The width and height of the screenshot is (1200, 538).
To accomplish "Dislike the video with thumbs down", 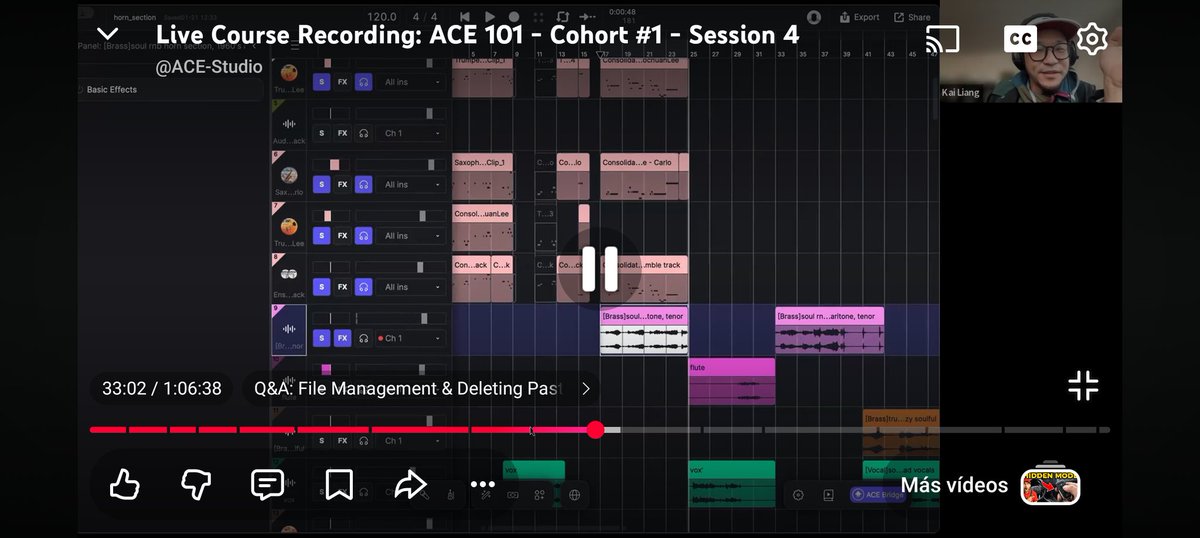I will tap(196, 485).
